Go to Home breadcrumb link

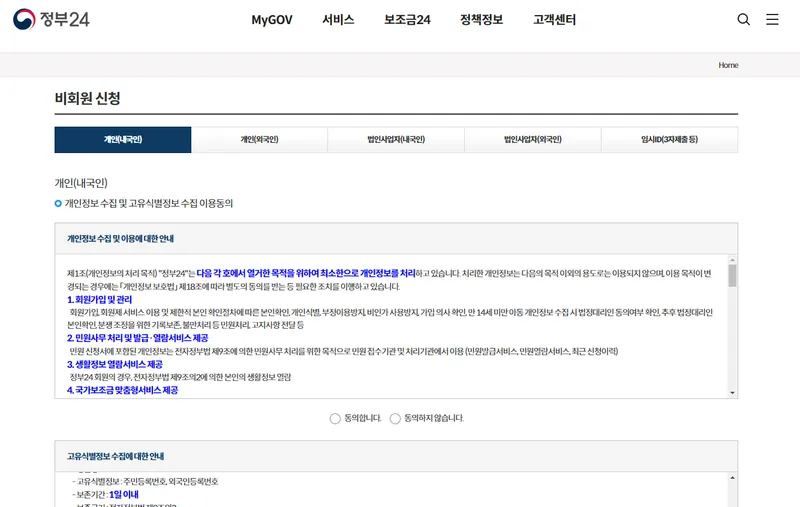tap(728, 65)
